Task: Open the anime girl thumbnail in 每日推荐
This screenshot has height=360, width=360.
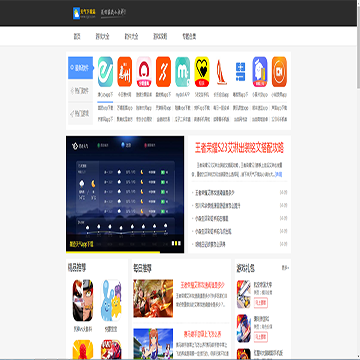Action: click(153, 344)
